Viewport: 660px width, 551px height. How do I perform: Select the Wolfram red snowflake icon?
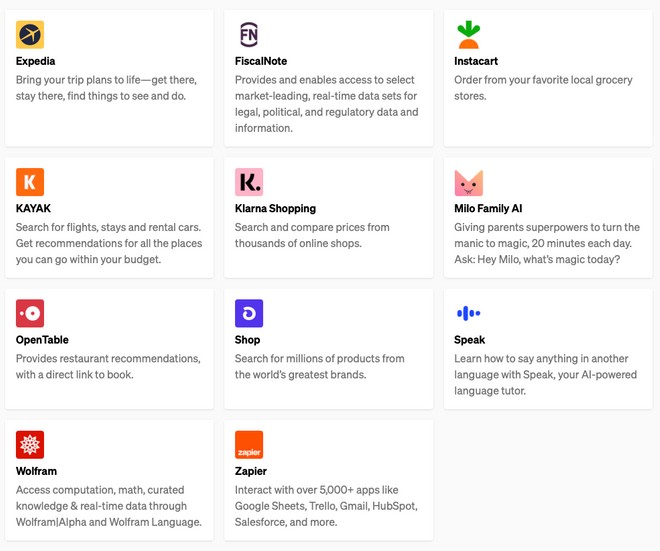[30, 445]
